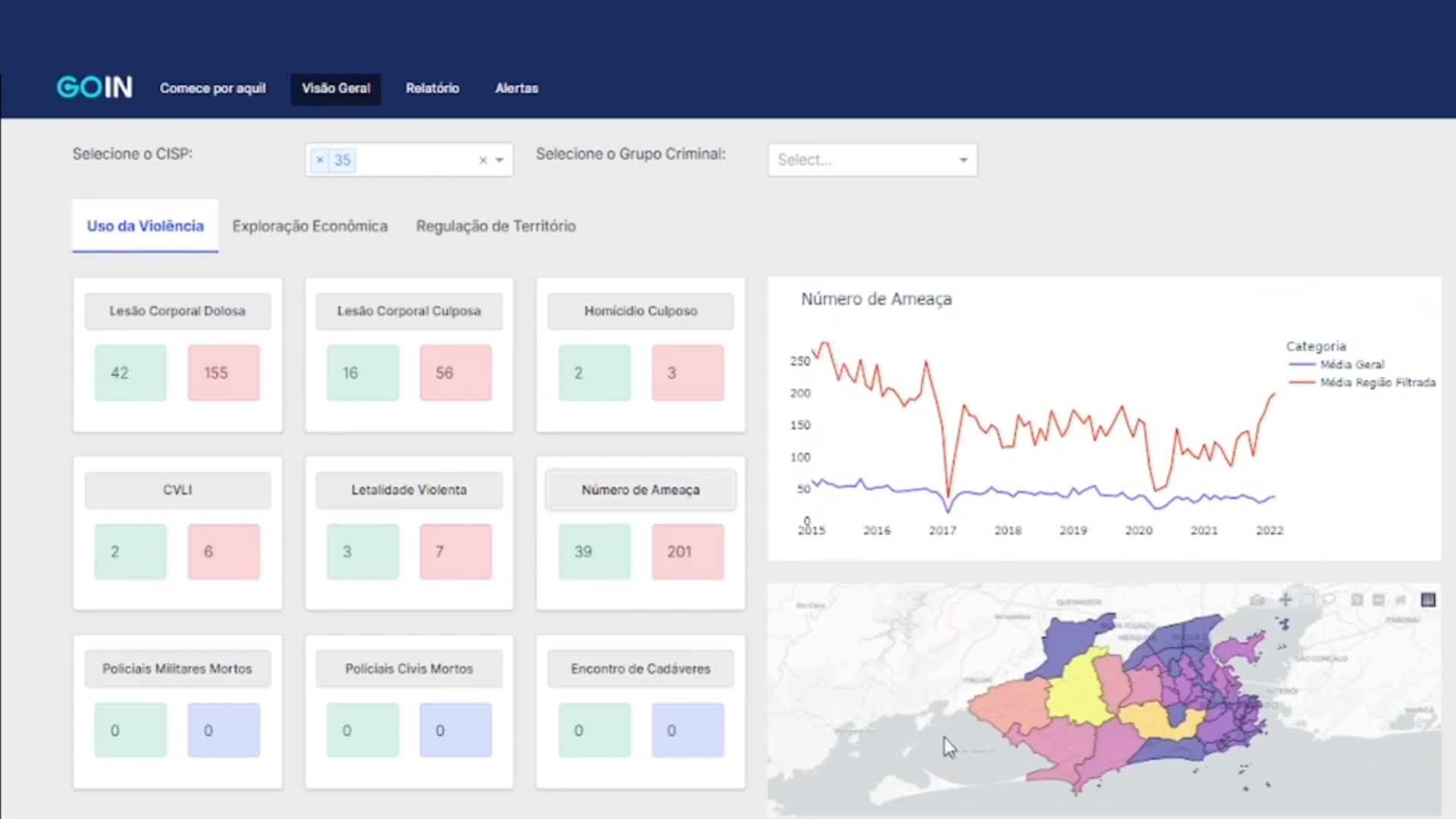Viewport: 1456px width, 819px height.
Task: Select the Encontro de Cadáveres indicator
Action: (641, 669)
